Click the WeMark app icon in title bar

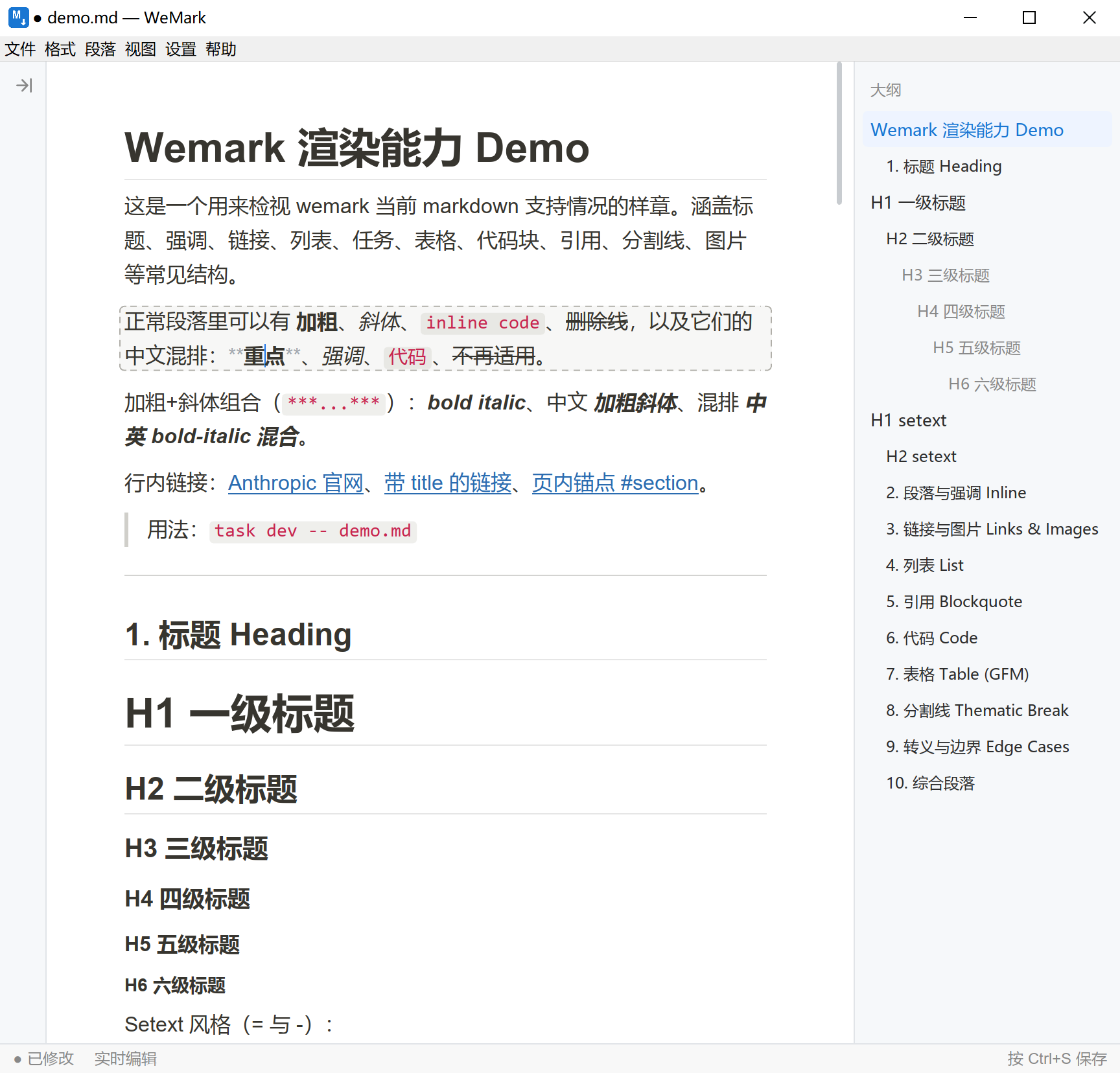point(18,17)
